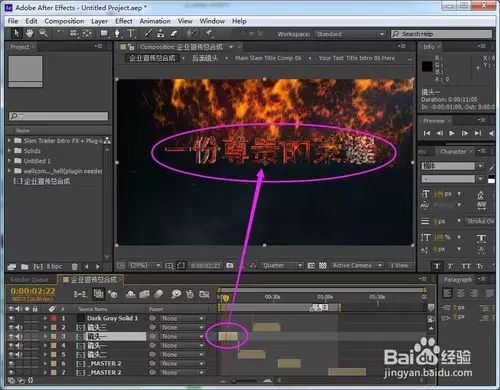Click the black color swatch in Info panel
The image size is (500, 390).
tap(427, 67)
